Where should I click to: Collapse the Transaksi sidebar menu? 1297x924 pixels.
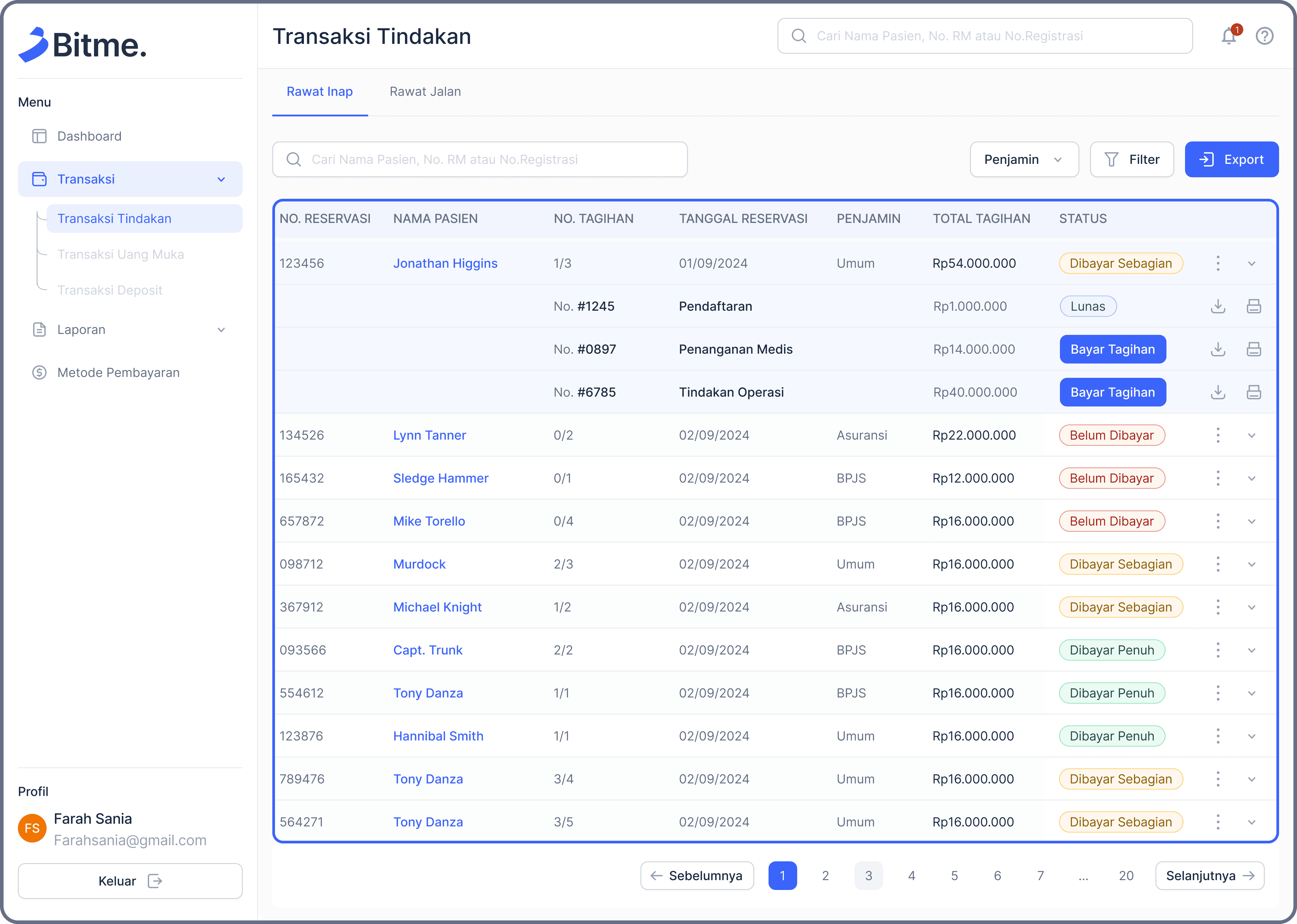tap(221, 179)
